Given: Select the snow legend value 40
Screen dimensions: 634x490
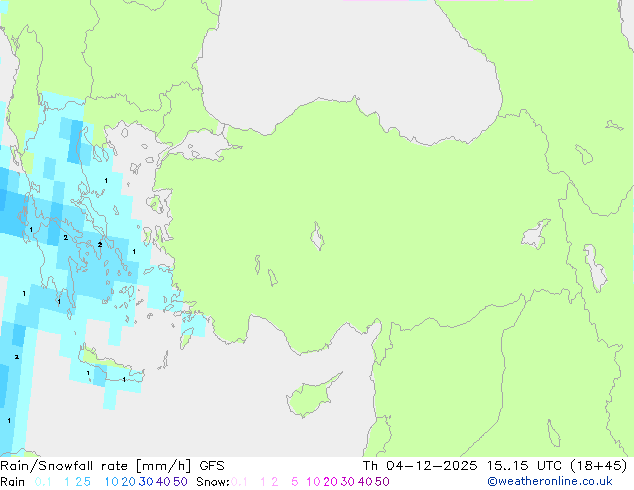Looking at the screenshot, I should [365, 482].
